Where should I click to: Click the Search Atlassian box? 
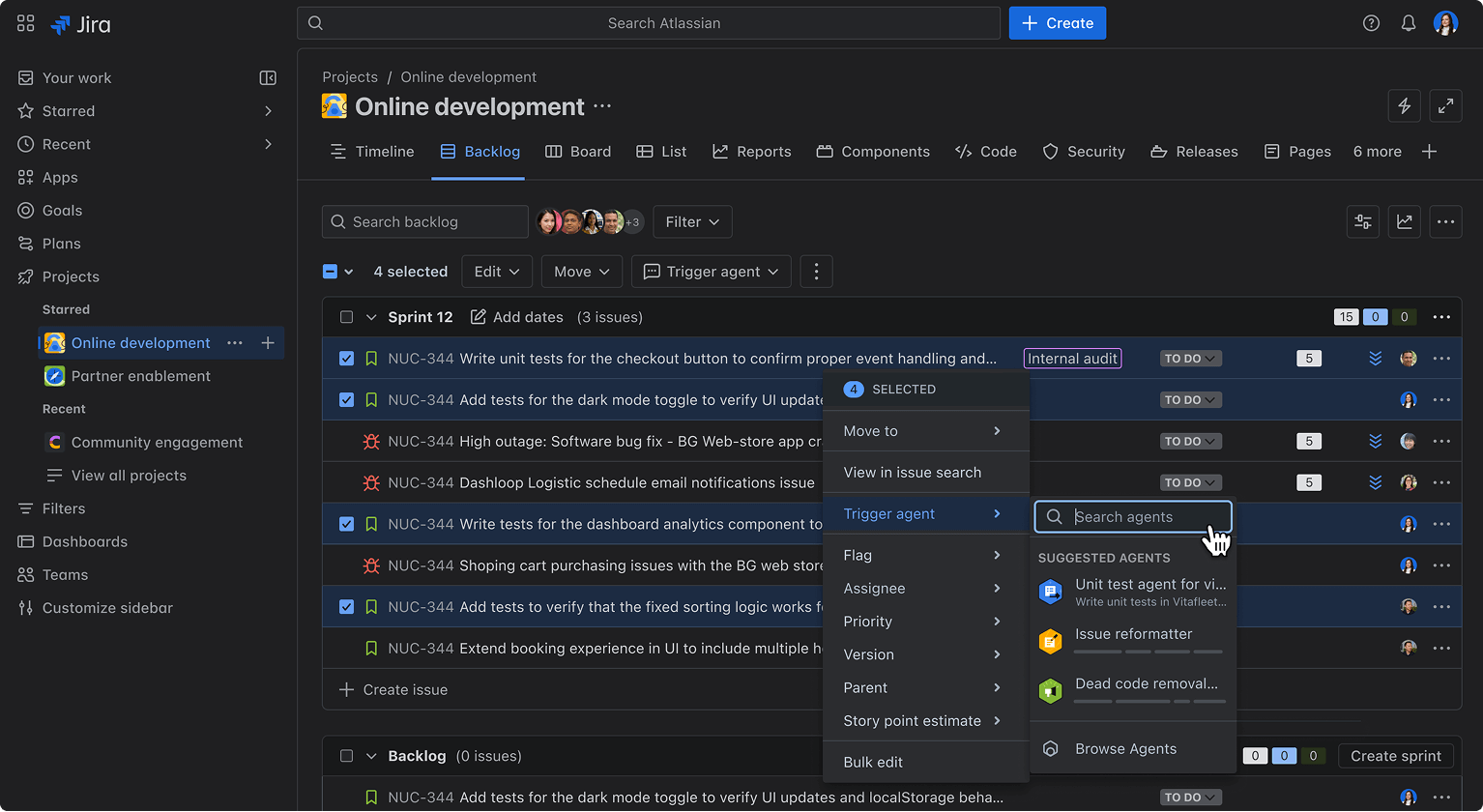pyautogui.click(x=649, y=23)
